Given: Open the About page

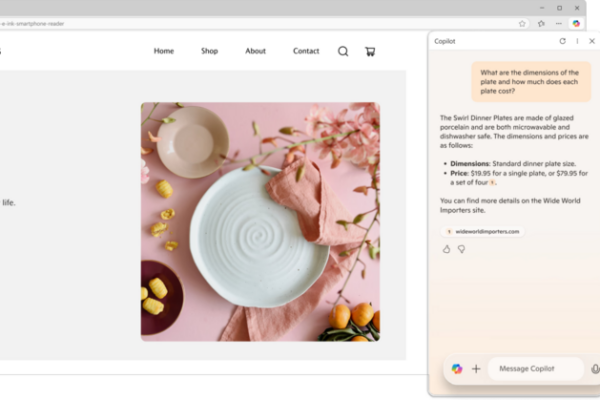Looking at the screenshot, I should (x=255, y=51).
